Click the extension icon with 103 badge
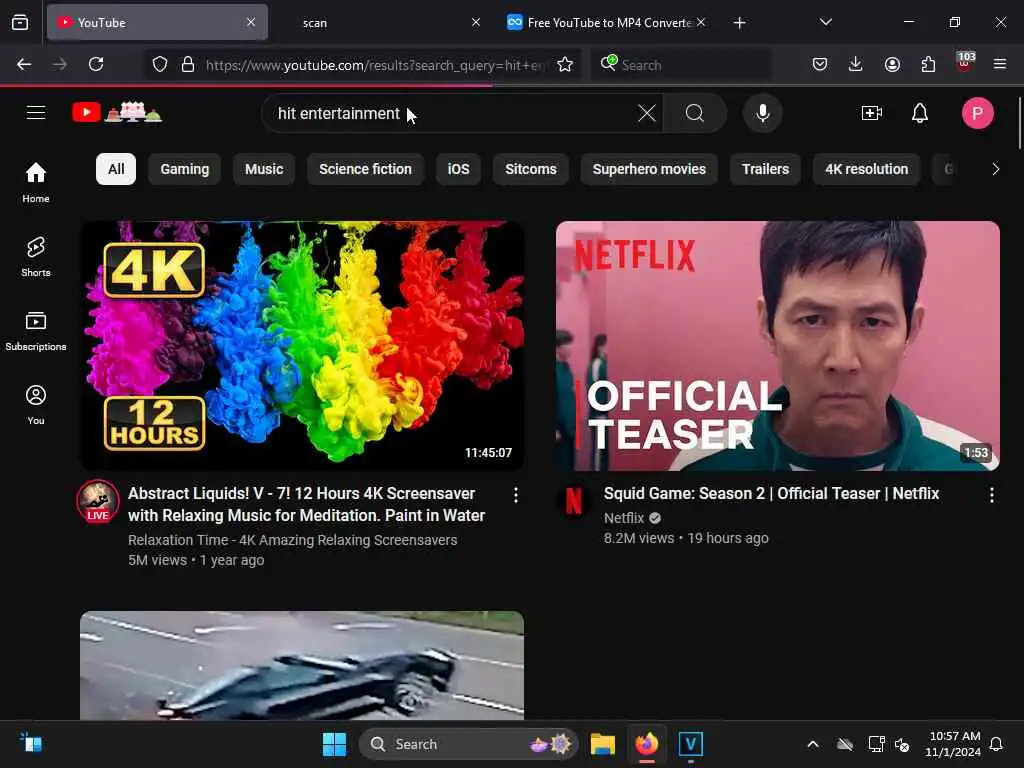 [964, 63]
